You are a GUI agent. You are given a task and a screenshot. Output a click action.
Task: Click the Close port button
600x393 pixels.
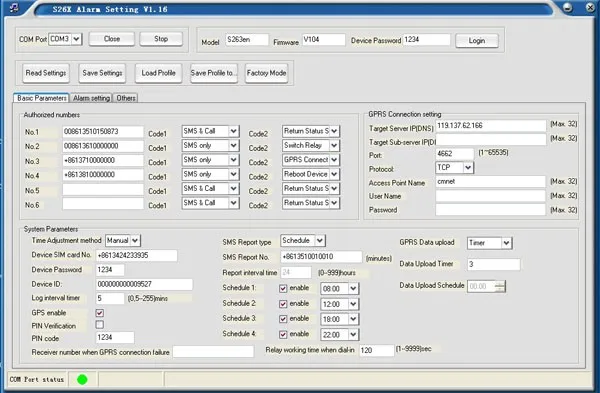tap(112, 39)
